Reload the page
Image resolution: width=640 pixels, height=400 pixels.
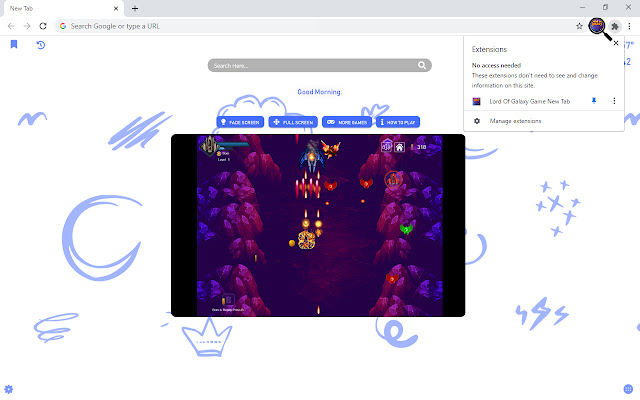click(x=43, y=26)
